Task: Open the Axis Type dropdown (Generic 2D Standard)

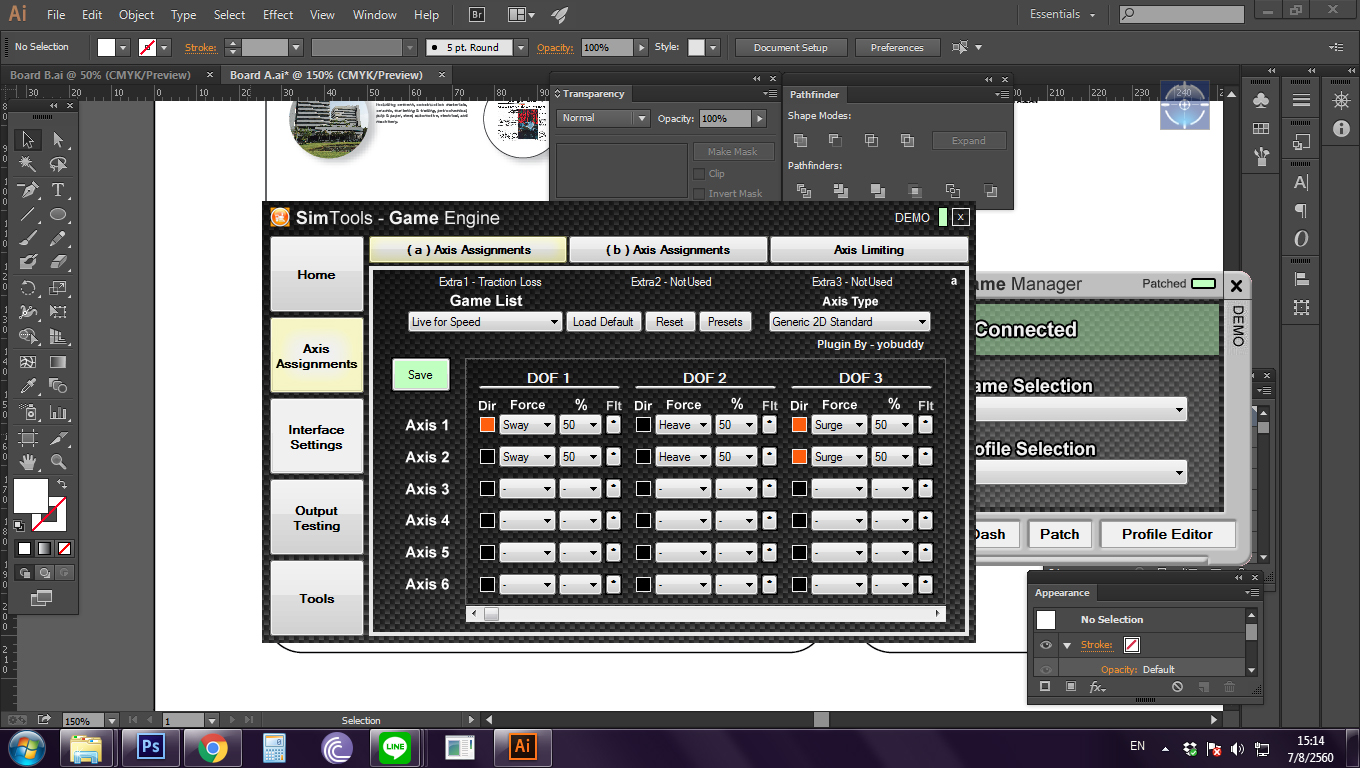Action: [x=850, y=322]
